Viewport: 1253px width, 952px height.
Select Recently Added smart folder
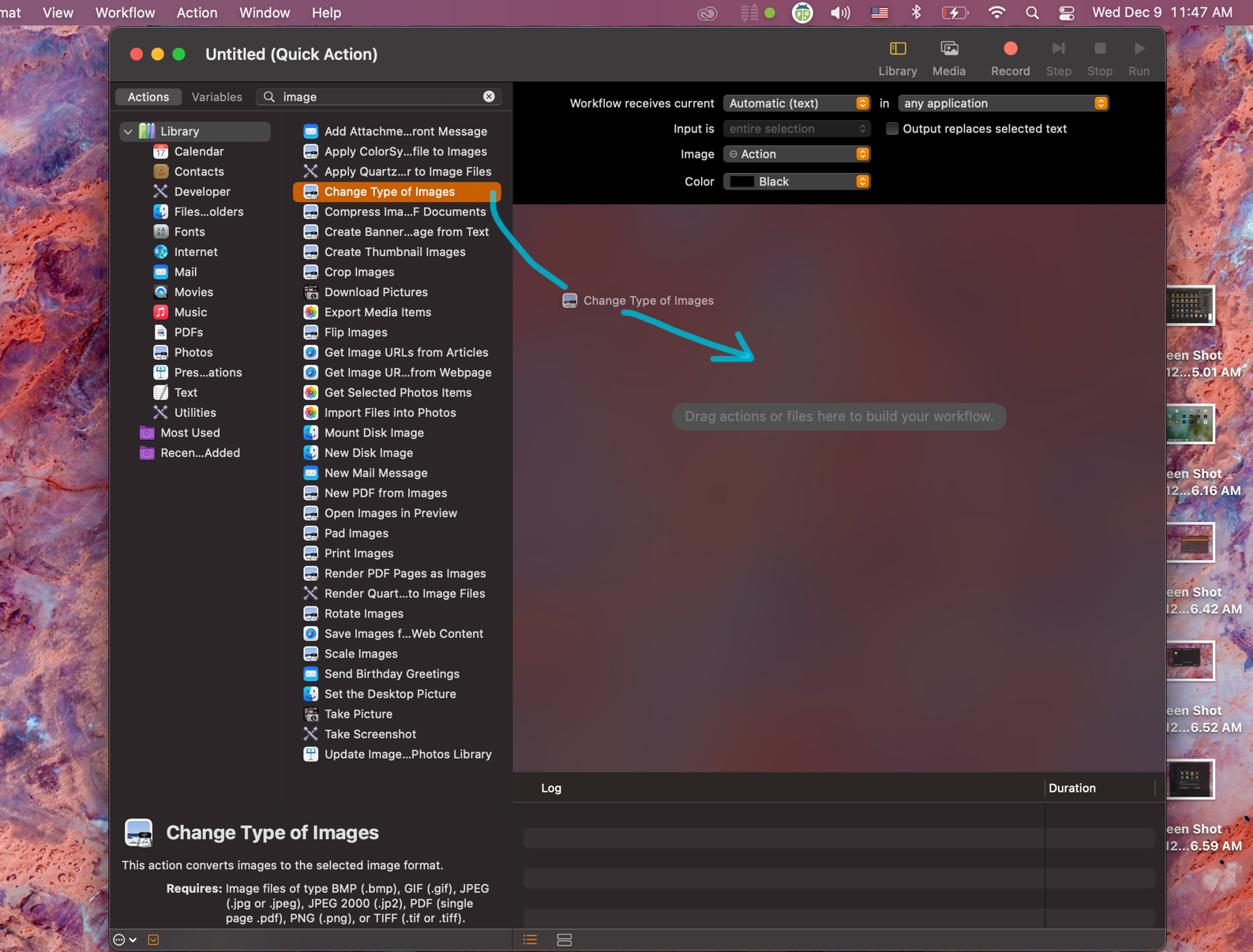[x=200, y=453]
